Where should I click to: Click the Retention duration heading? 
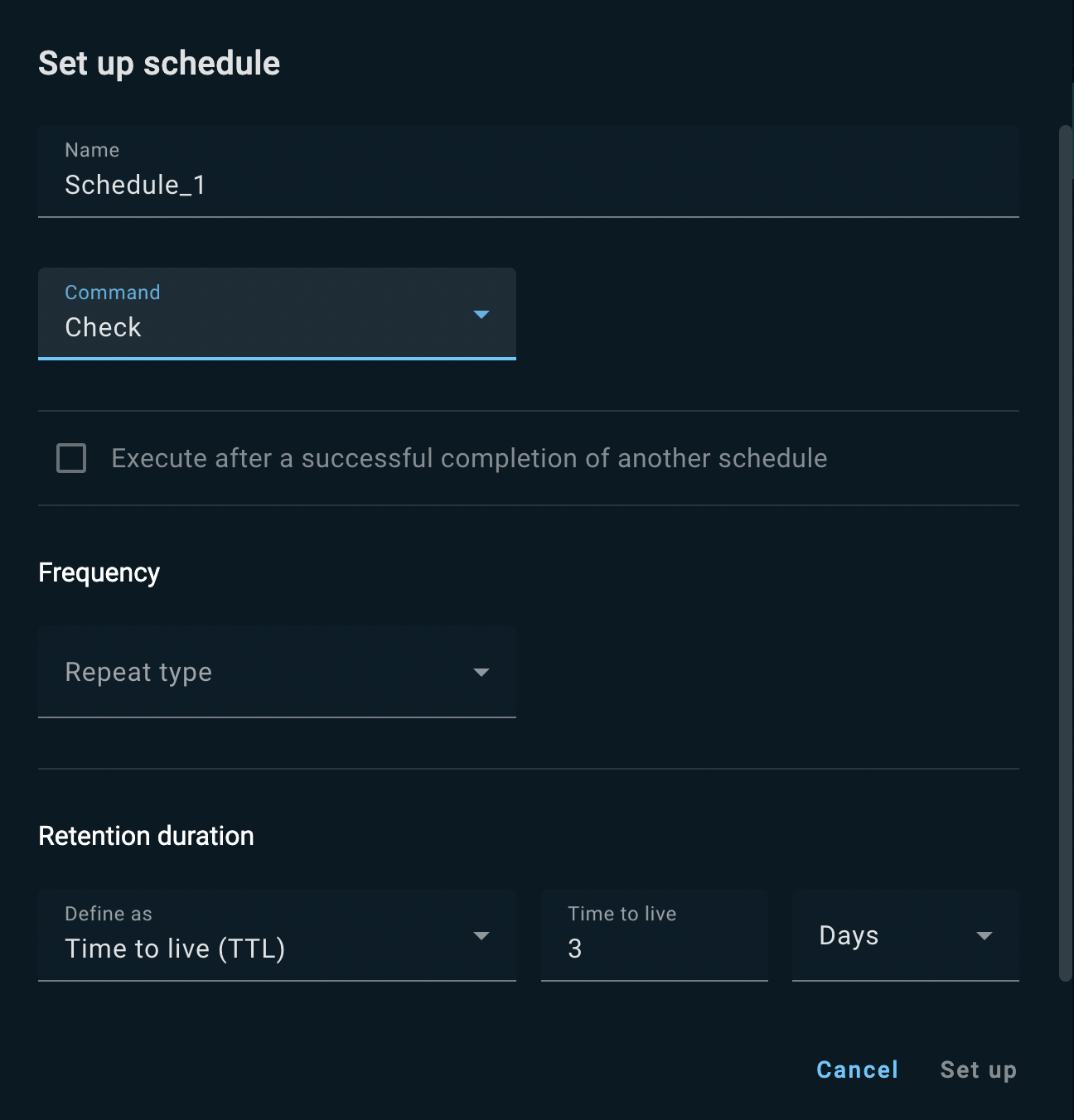point(146,836)
